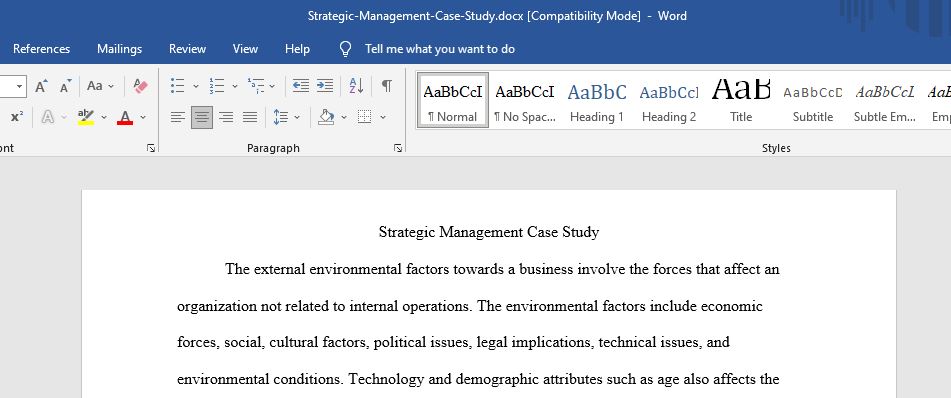Open the References tab
This screenshot has height=398, width=951.
pyautogui.click(x=41, y=49)
